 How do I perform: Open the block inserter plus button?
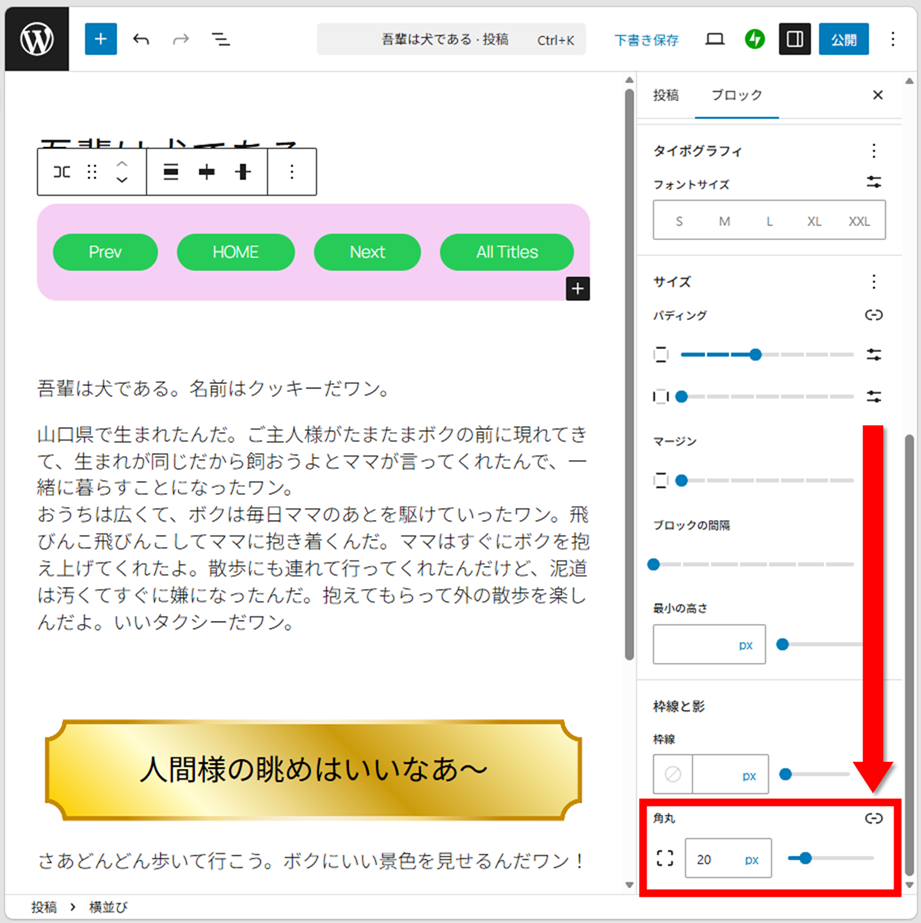coord(101,39)
